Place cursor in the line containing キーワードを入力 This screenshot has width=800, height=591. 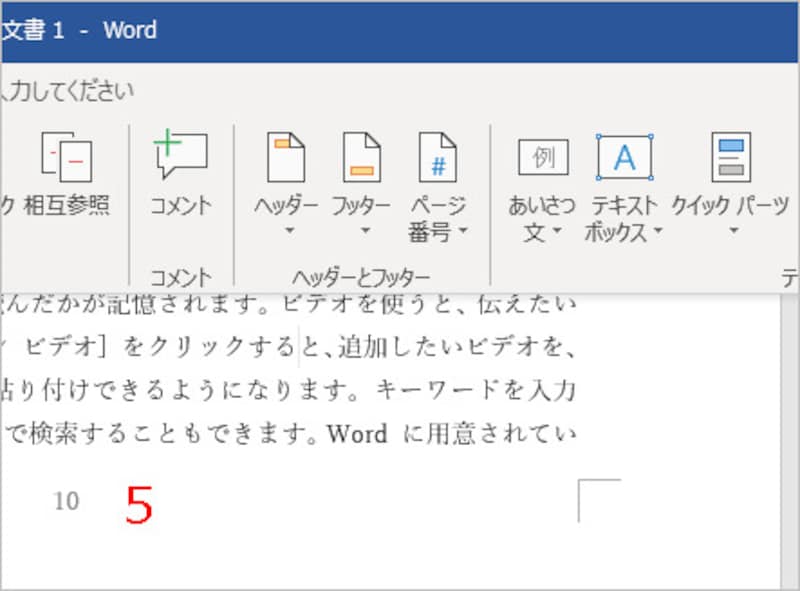tap(300, 390)
